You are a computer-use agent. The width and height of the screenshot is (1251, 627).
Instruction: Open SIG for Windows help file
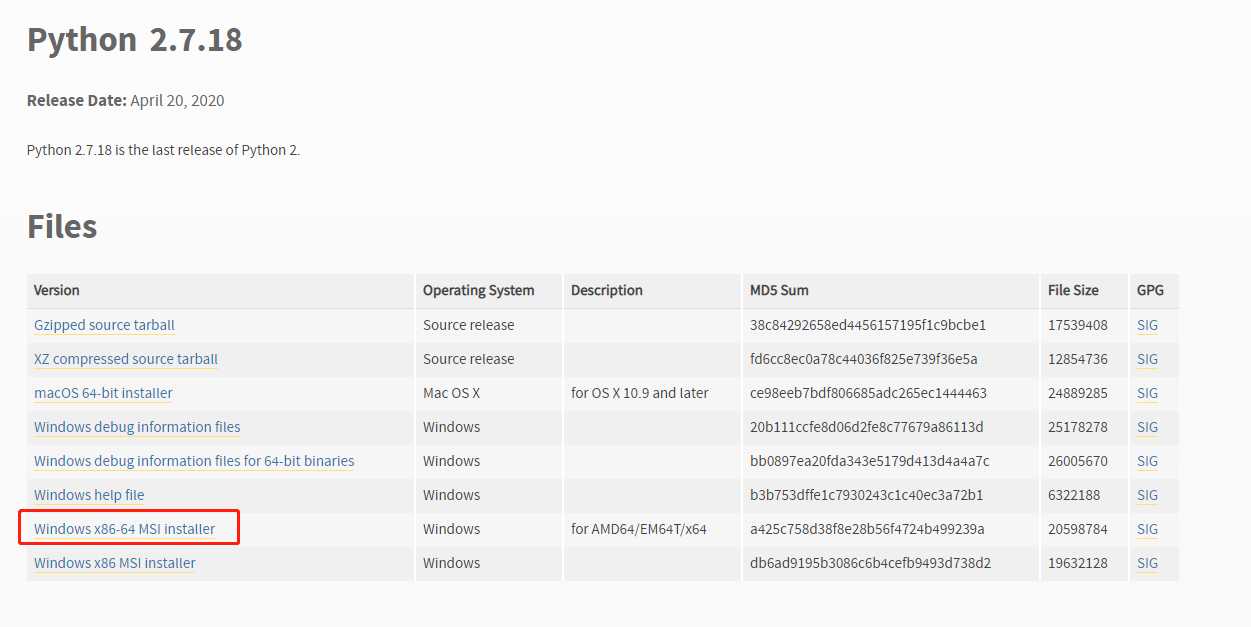tap(1147, 495)
